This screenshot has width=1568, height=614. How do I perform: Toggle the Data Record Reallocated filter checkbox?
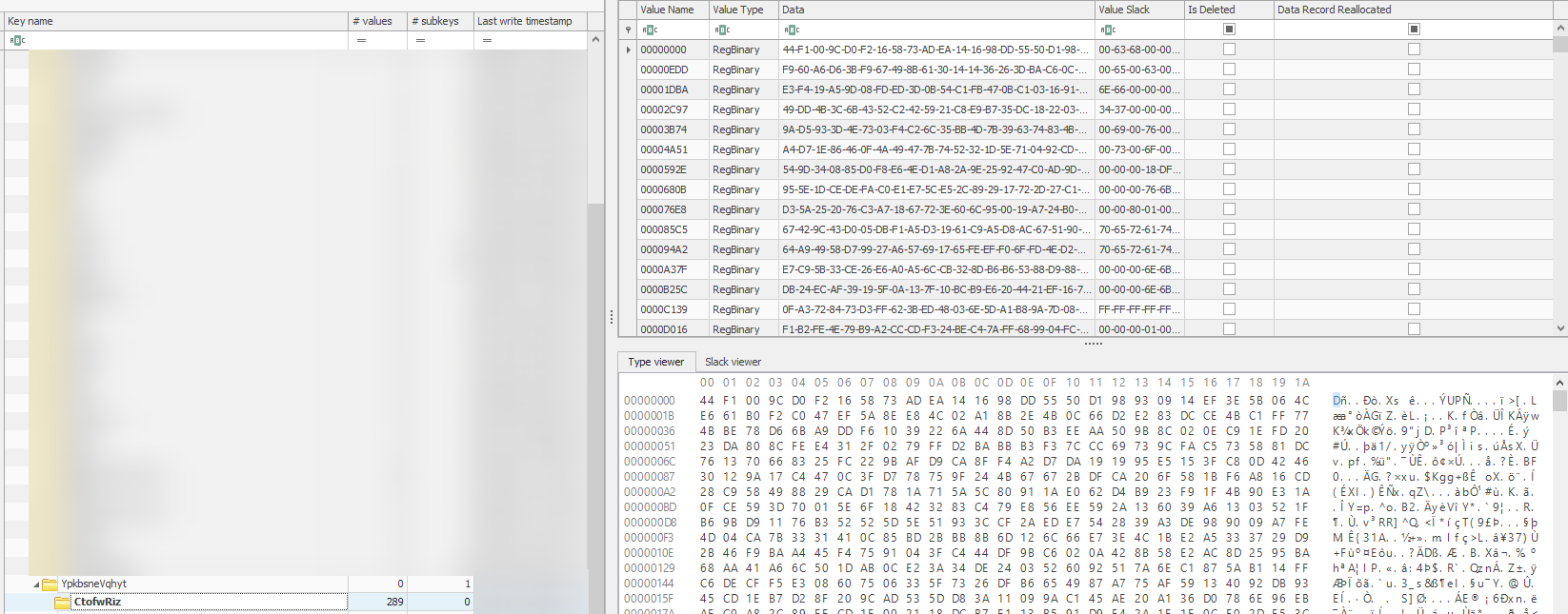click(x=1414, y=30)
